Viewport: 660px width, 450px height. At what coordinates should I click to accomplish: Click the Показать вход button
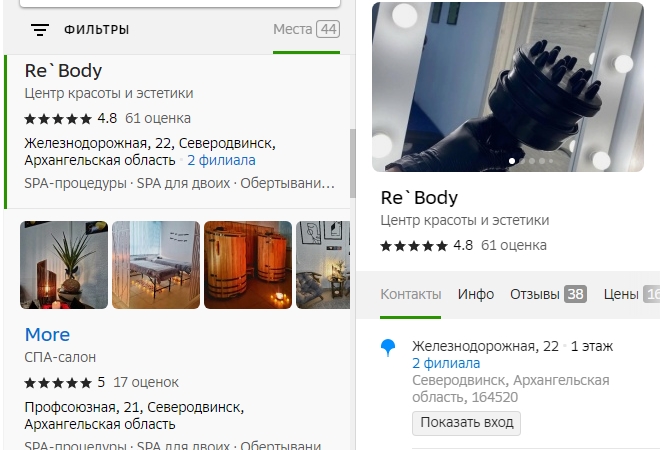[x=466, y=423]
